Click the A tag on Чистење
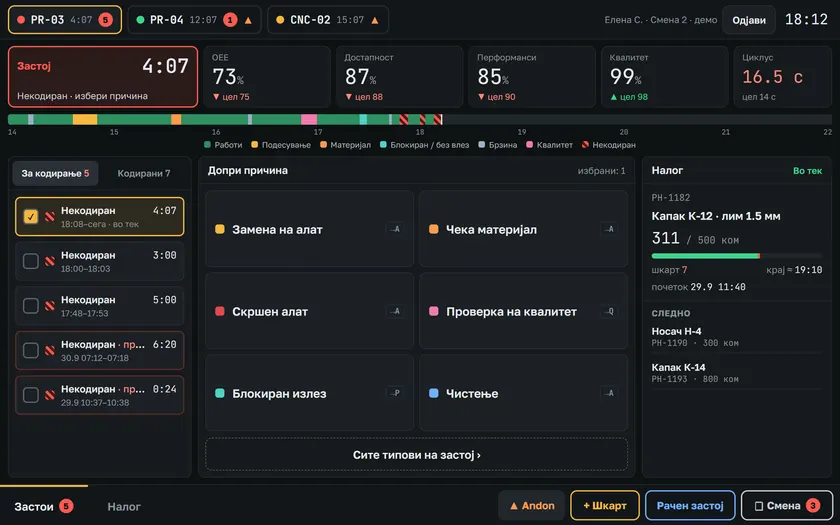Image resolution: width=840 pixels, height=525 pixels. click(609, 393)
